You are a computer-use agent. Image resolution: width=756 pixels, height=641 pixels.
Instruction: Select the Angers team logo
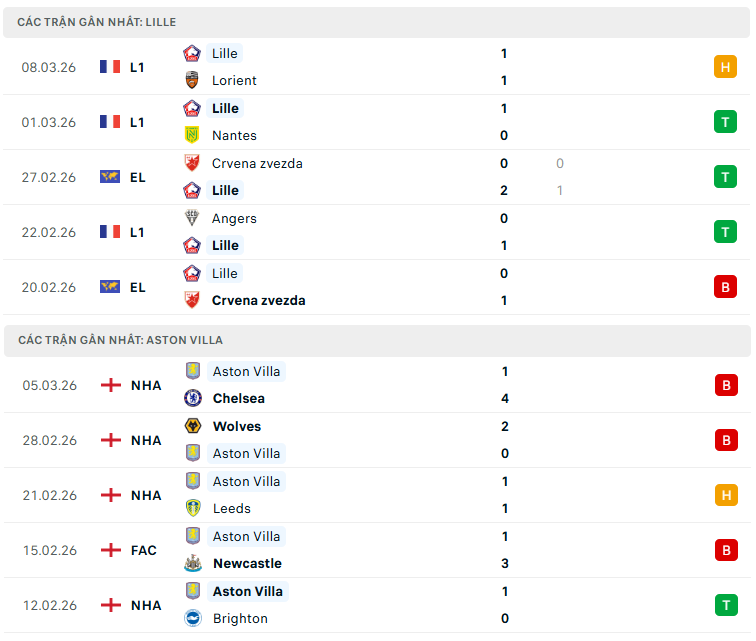[192, 218]
